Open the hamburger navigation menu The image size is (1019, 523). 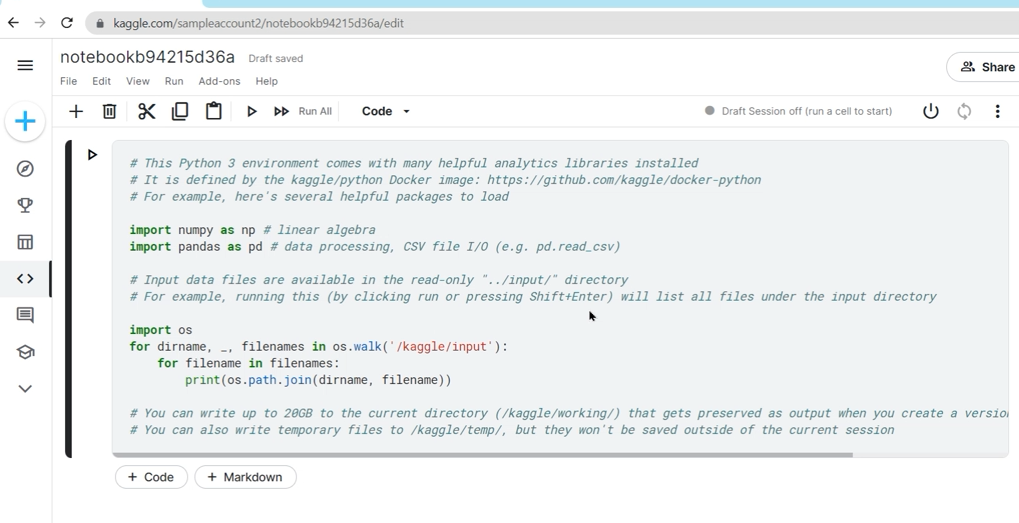pos(25,65)
